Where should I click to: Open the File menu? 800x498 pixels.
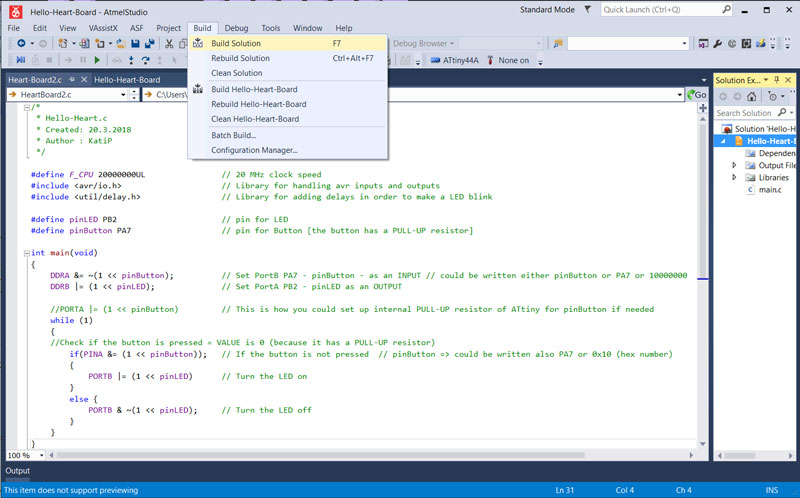pyautogui.click(x=14, y=28)
